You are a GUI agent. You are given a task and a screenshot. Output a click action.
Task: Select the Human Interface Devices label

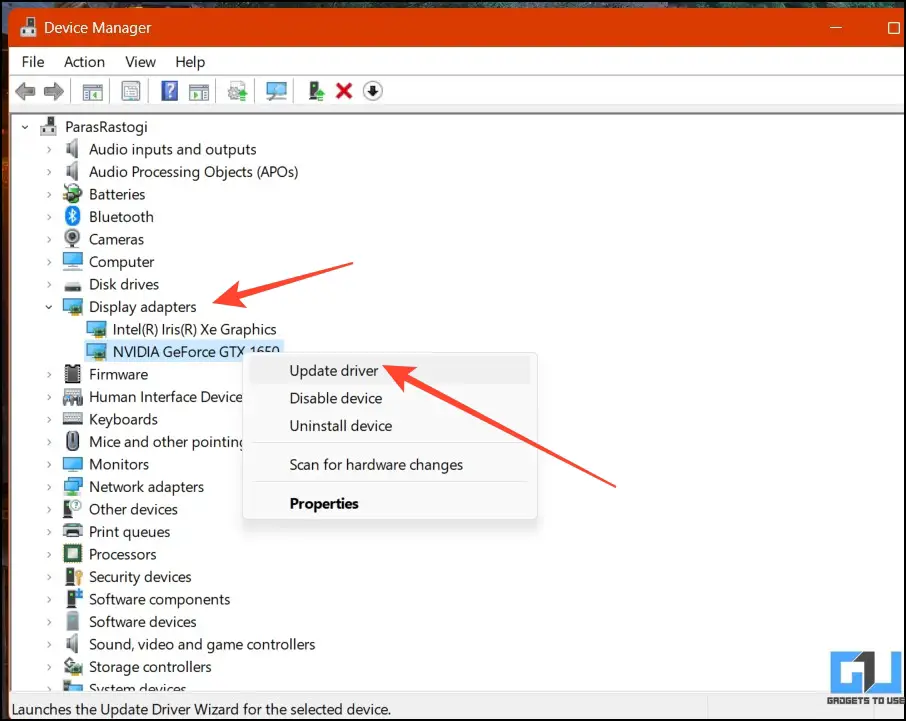[x=166, y=396]
